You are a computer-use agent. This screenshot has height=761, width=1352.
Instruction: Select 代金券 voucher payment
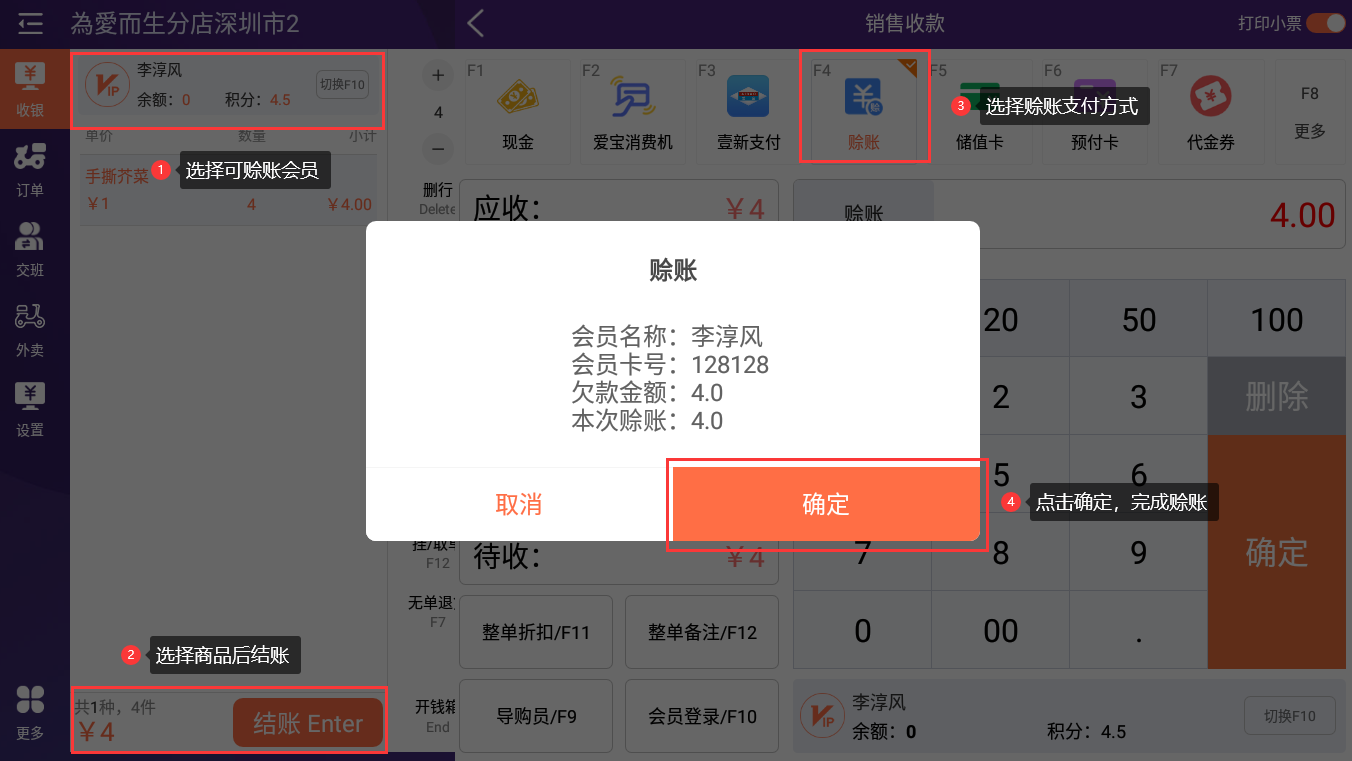pyautogui.click(x=1210, y=111)
